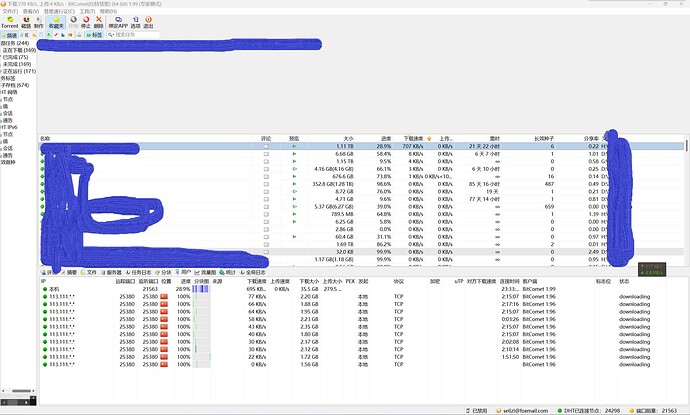The width and height of the screenshot is (690, 415).
Task: Click the 磁链 magnet link toolbar icon
Action: [26, 22]
